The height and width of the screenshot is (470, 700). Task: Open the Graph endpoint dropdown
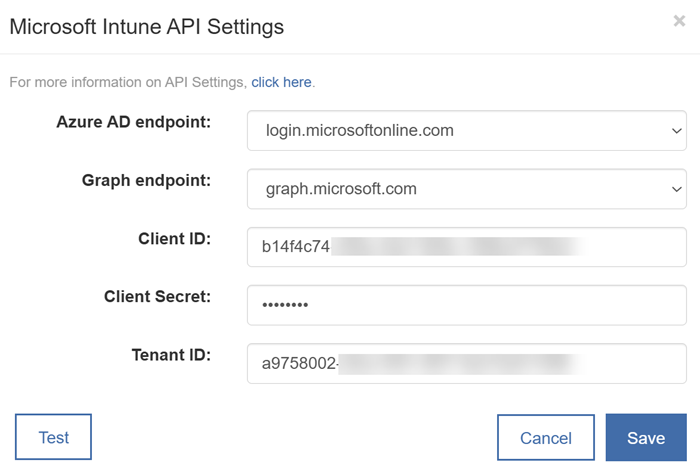[467, 189]
